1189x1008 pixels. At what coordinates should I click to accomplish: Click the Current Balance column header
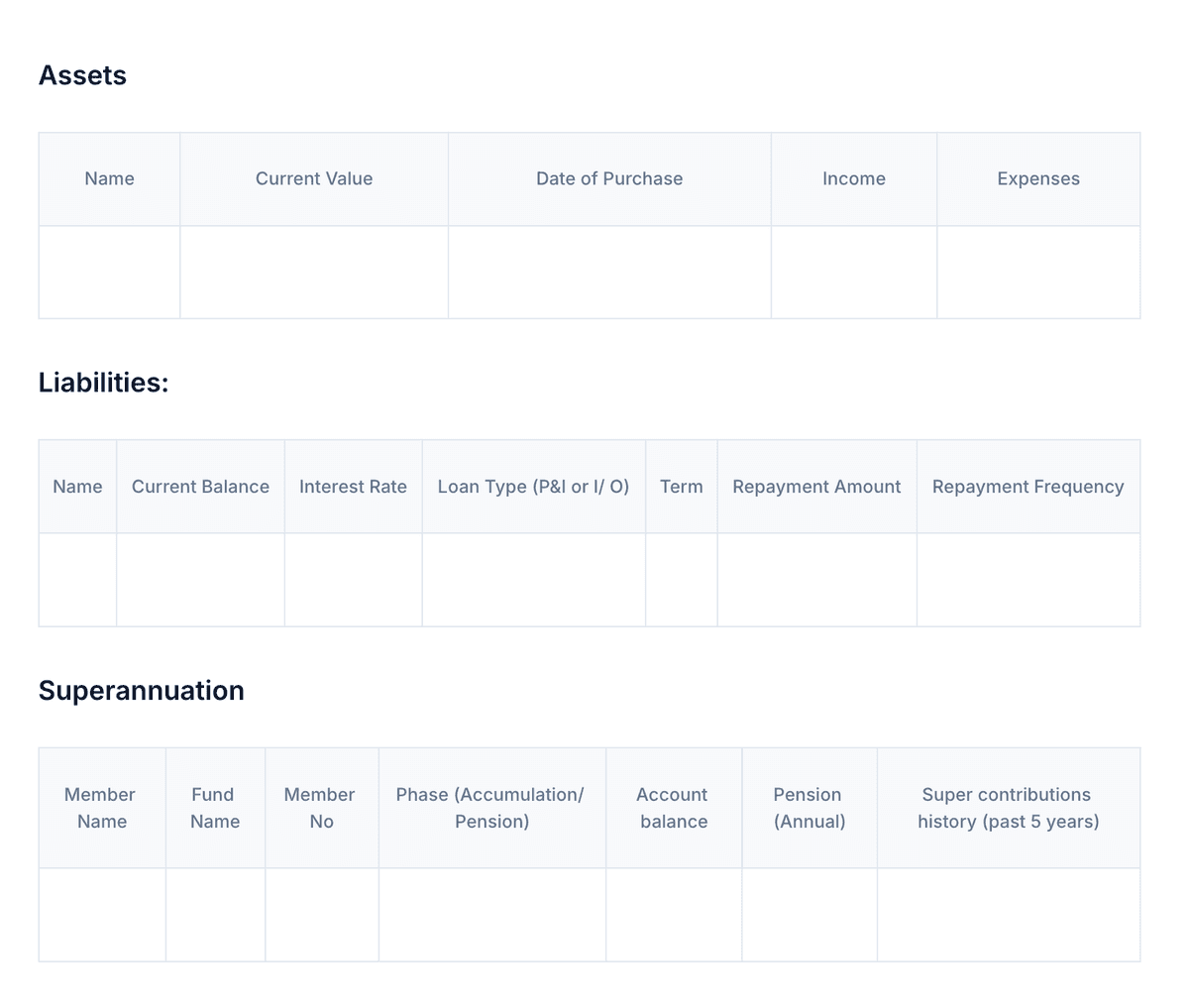[x=200, y=486]
